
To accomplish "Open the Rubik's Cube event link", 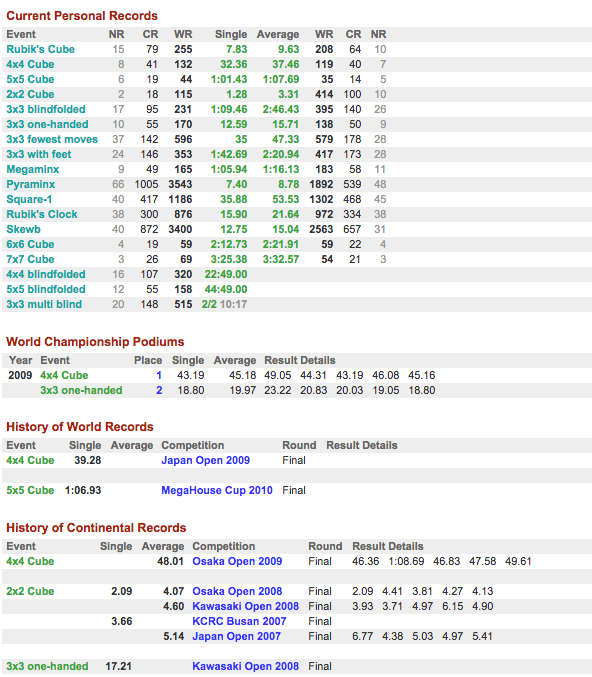I will [40, 49].
